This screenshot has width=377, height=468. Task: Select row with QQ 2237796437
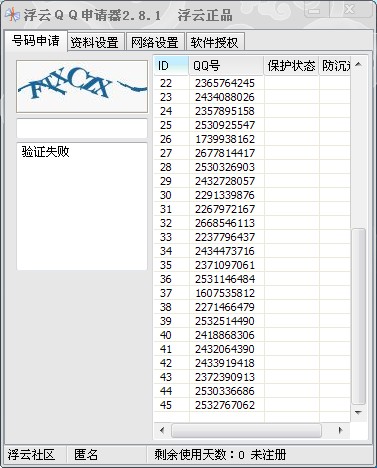[252, 237]
